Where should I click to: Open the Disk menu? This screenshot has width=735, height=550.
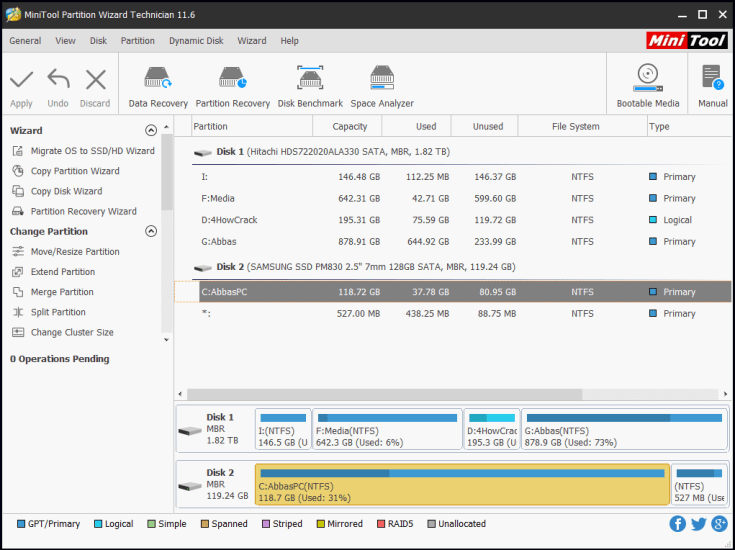point(98,41)
